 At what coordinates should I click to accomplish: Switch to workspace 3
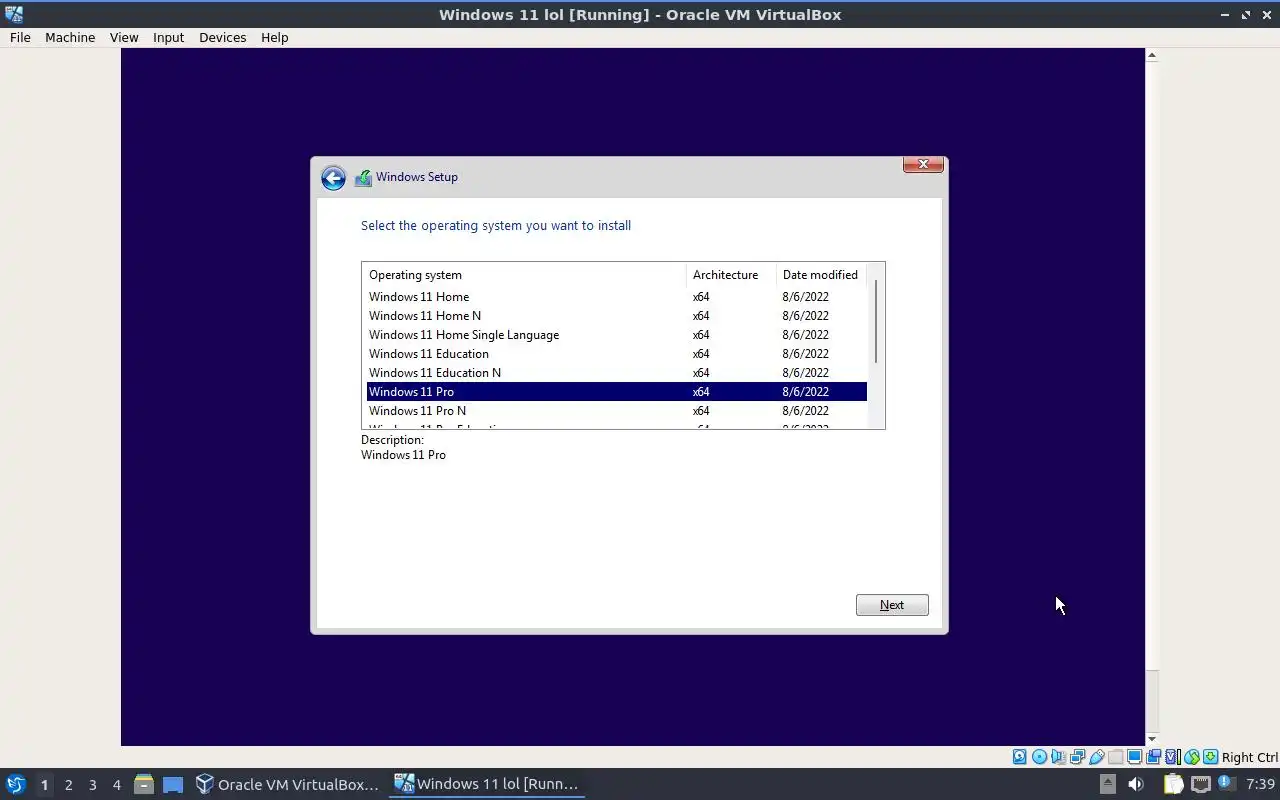tap(92, 785)
